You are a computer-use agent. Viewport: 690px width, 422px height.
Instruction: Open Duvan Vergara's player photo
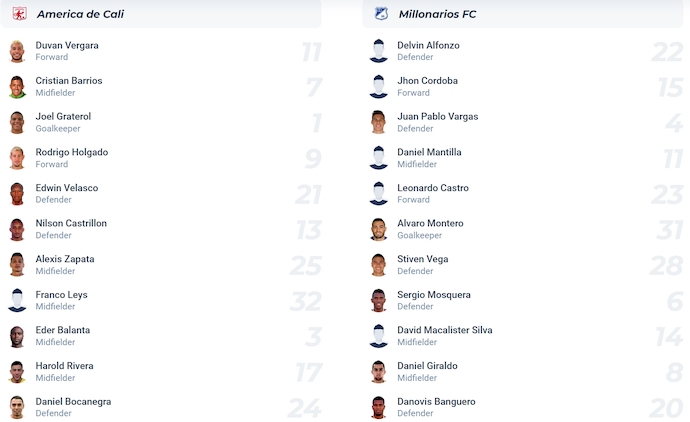[17, 51]
